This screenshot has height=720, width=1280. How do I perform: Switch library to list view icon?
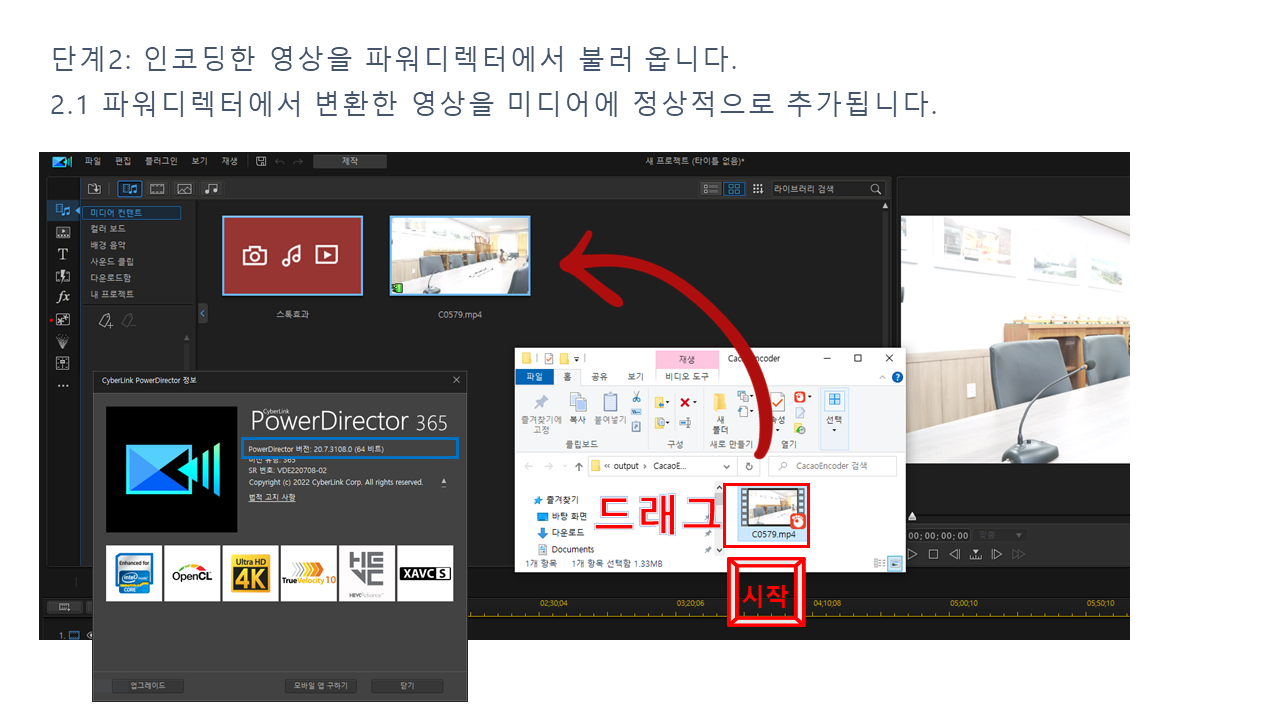(711, 188)
